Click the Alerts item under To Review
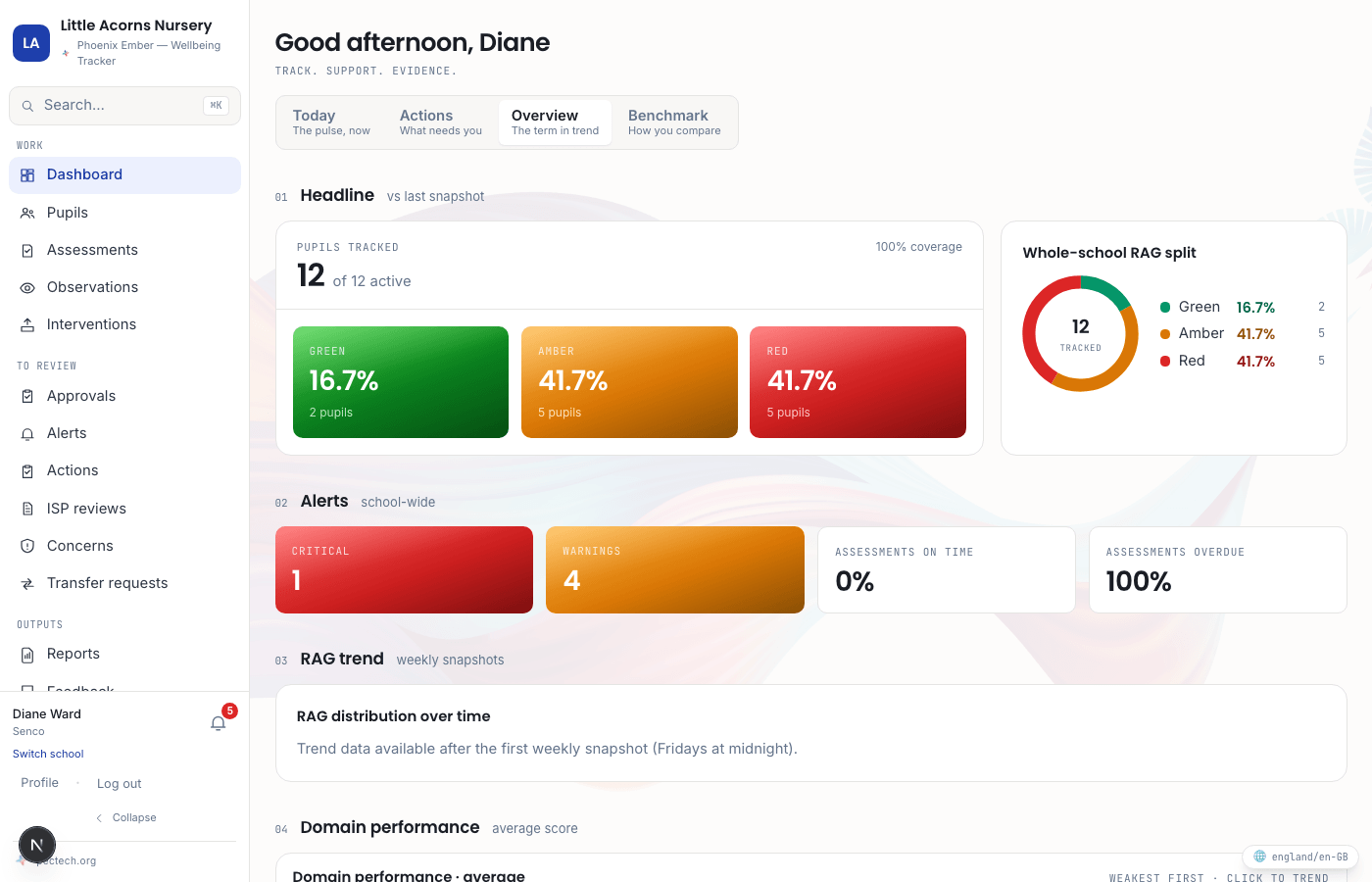The width and height of the screenshot is (1372, 882). (x=124, y=433)
